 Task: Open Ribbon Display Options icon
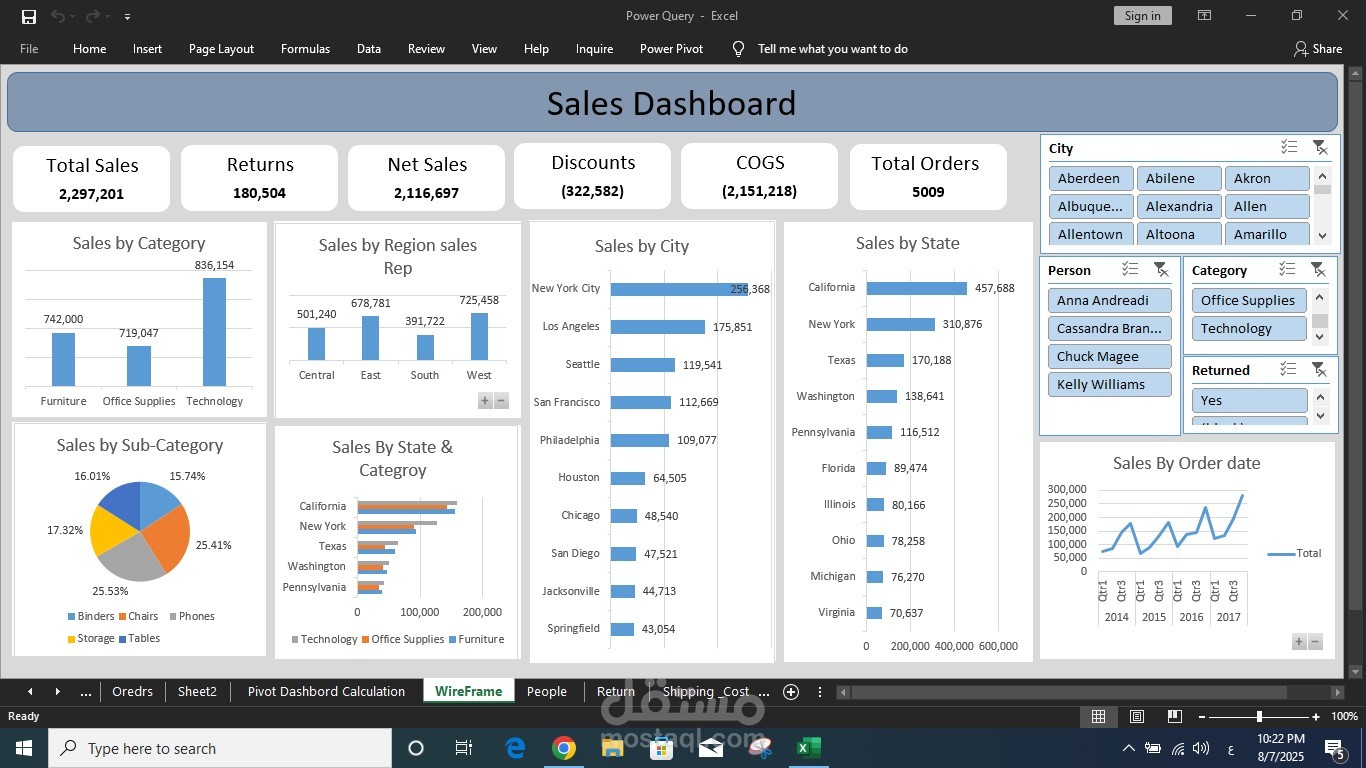tap(1204, 16)
